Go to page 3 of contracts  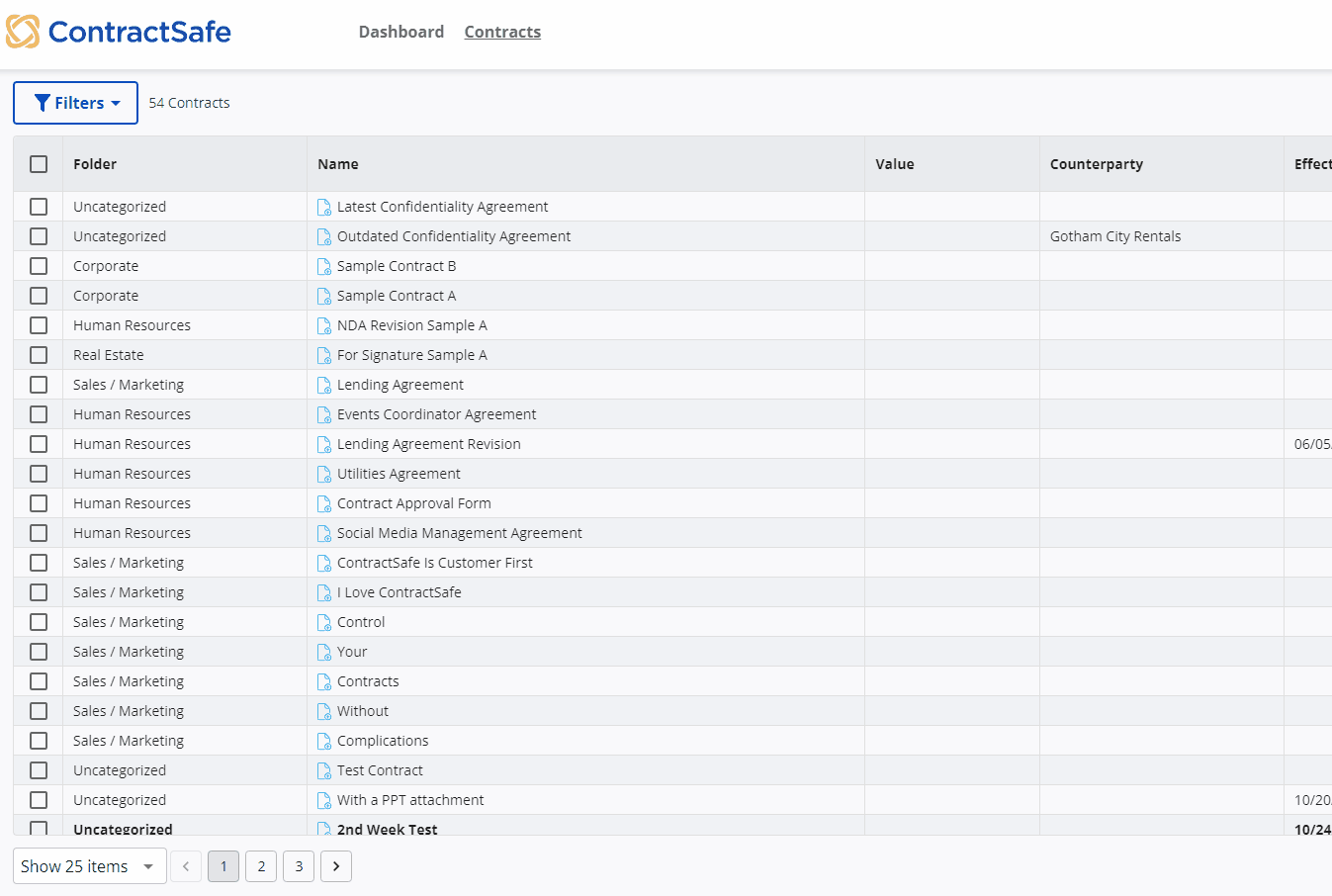(299, 866)
